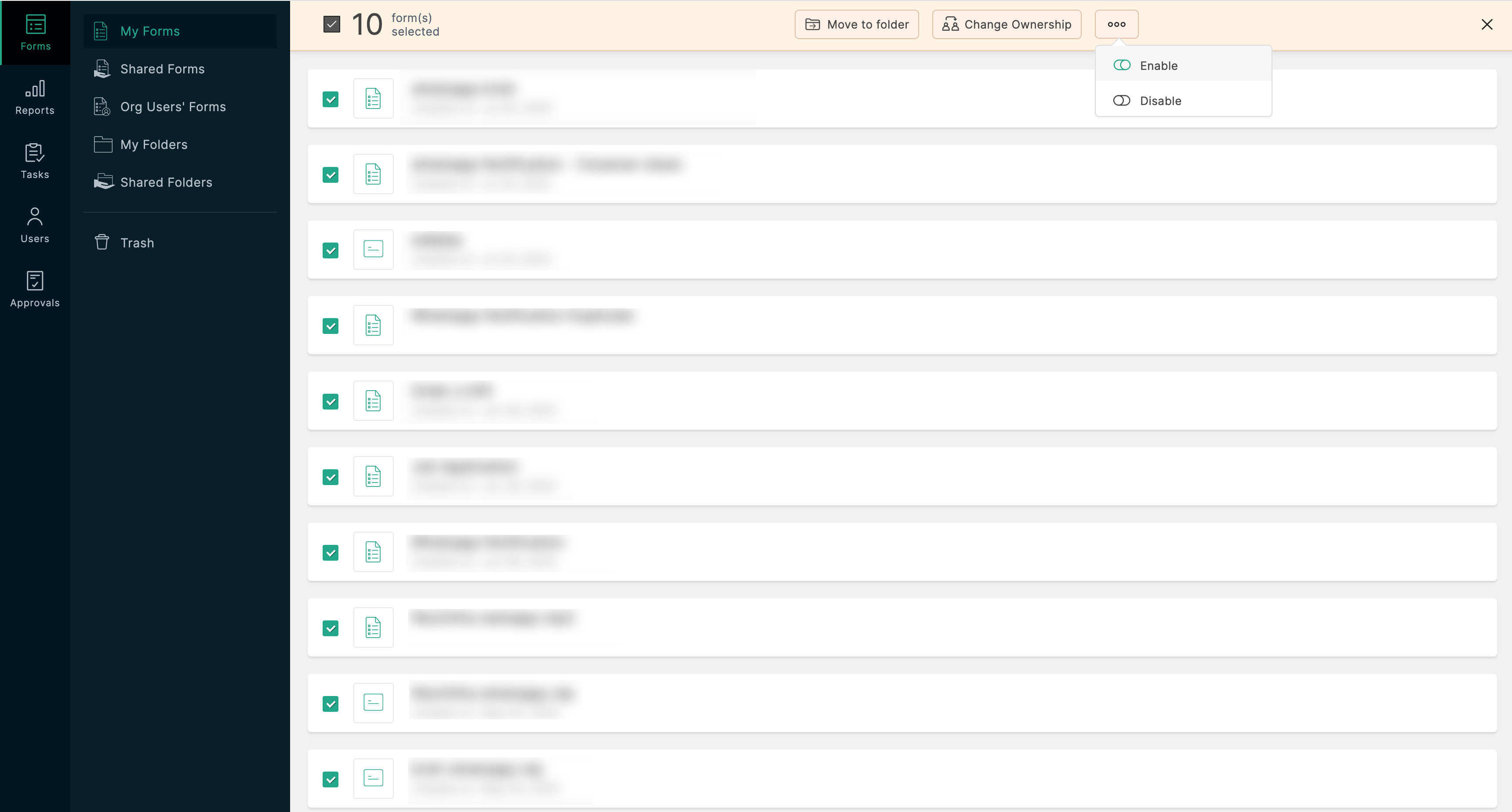Dismiss the selection bar with X
The image size is (1512, 812).
(1487, 25)
